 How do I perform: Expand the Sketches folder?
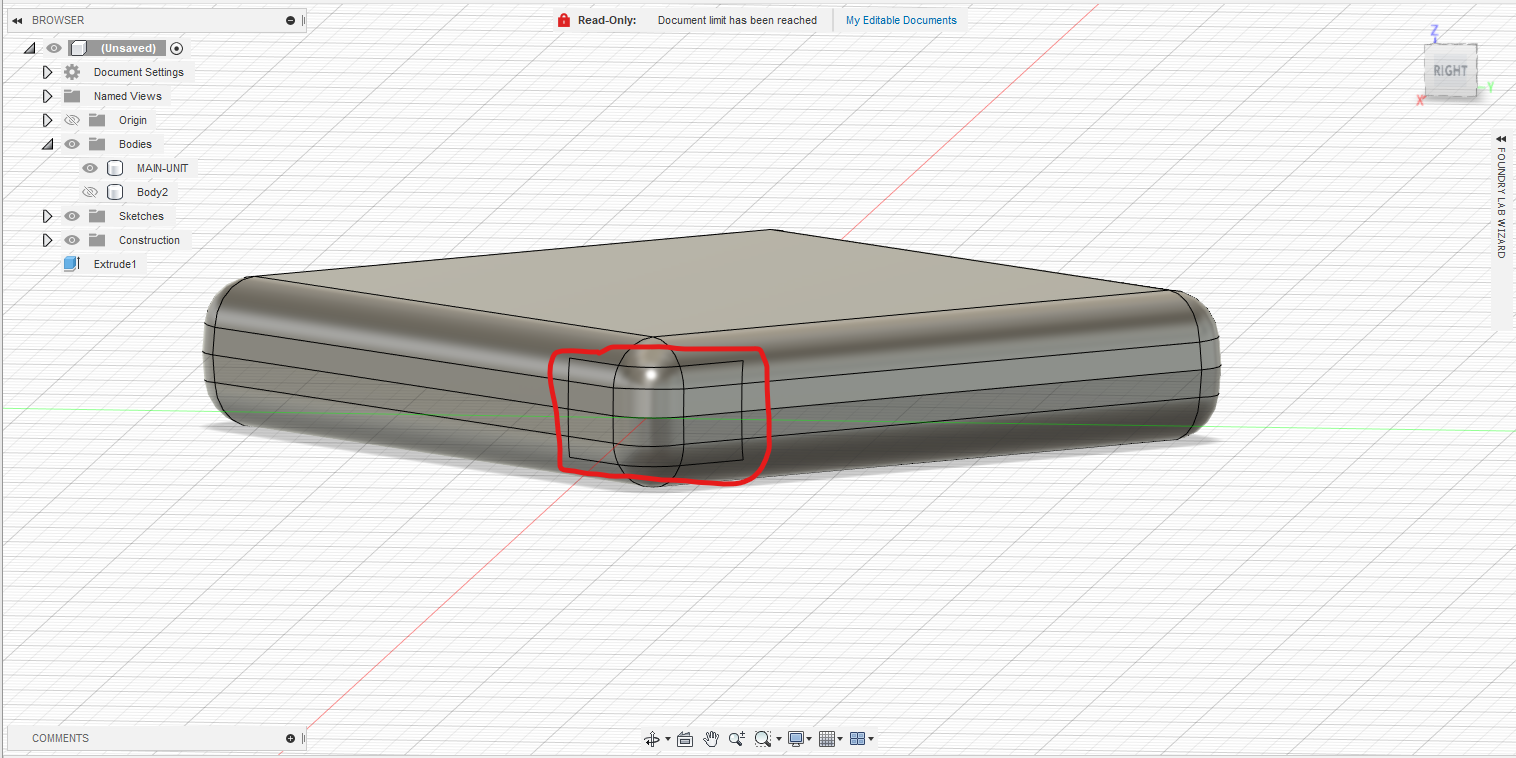[46, 215]
